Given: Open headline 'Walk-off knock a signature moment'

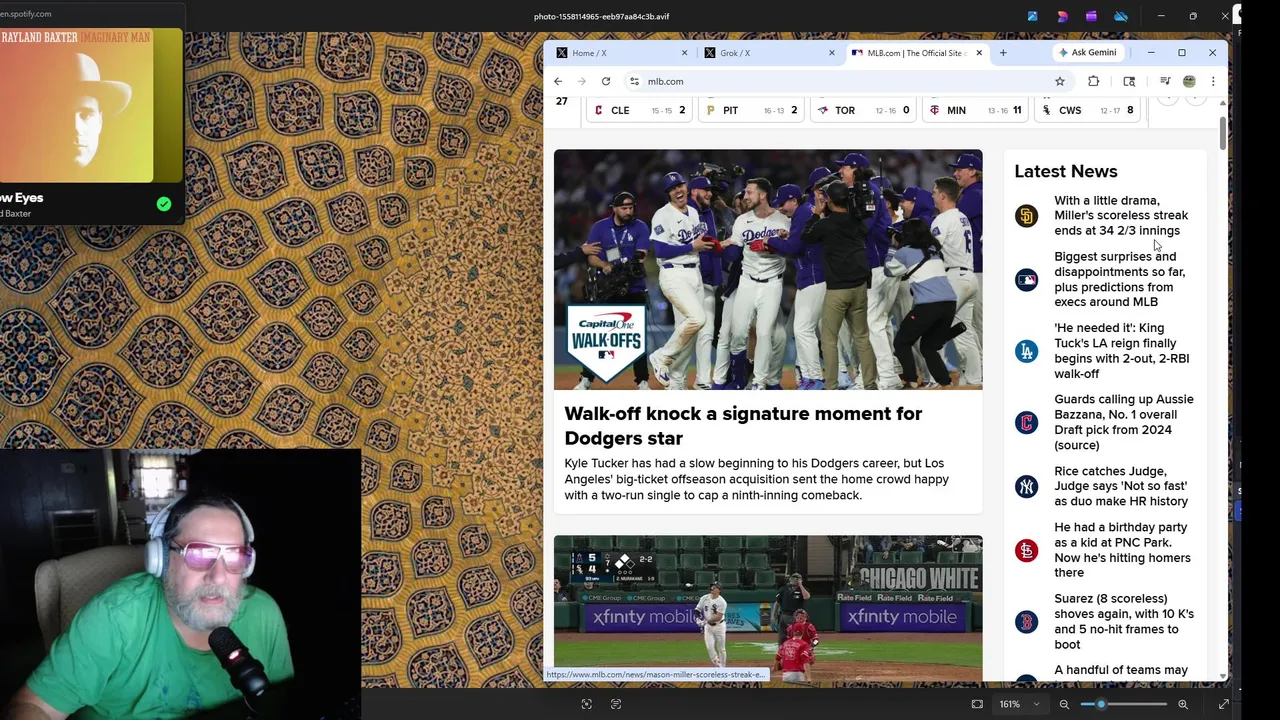Looking at the screenshot, I should coord(743,426).
